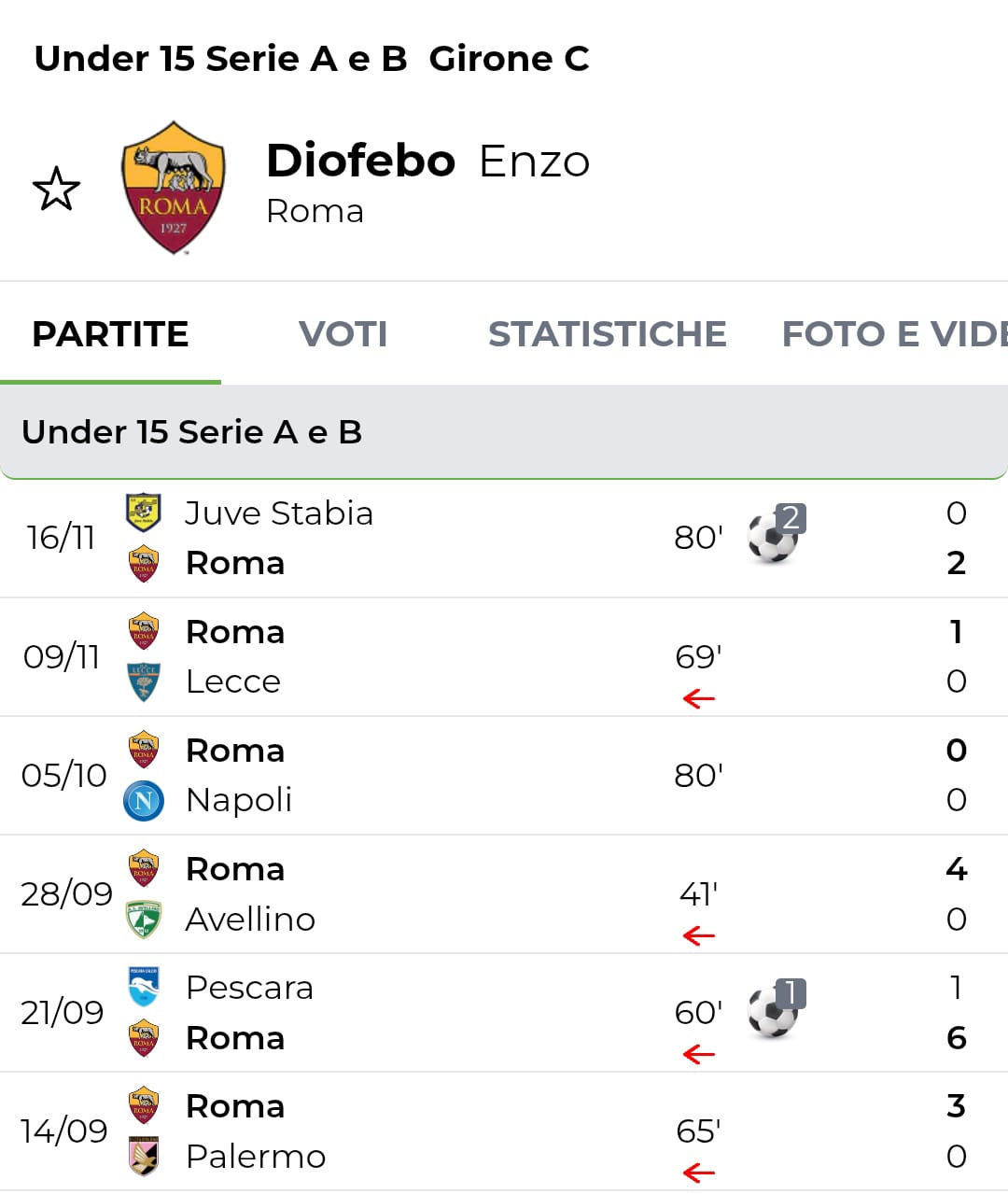This screenshot has height=1194, width=1008.
Task: Click the Juve Stabia team crest
Action: [144, 512]
